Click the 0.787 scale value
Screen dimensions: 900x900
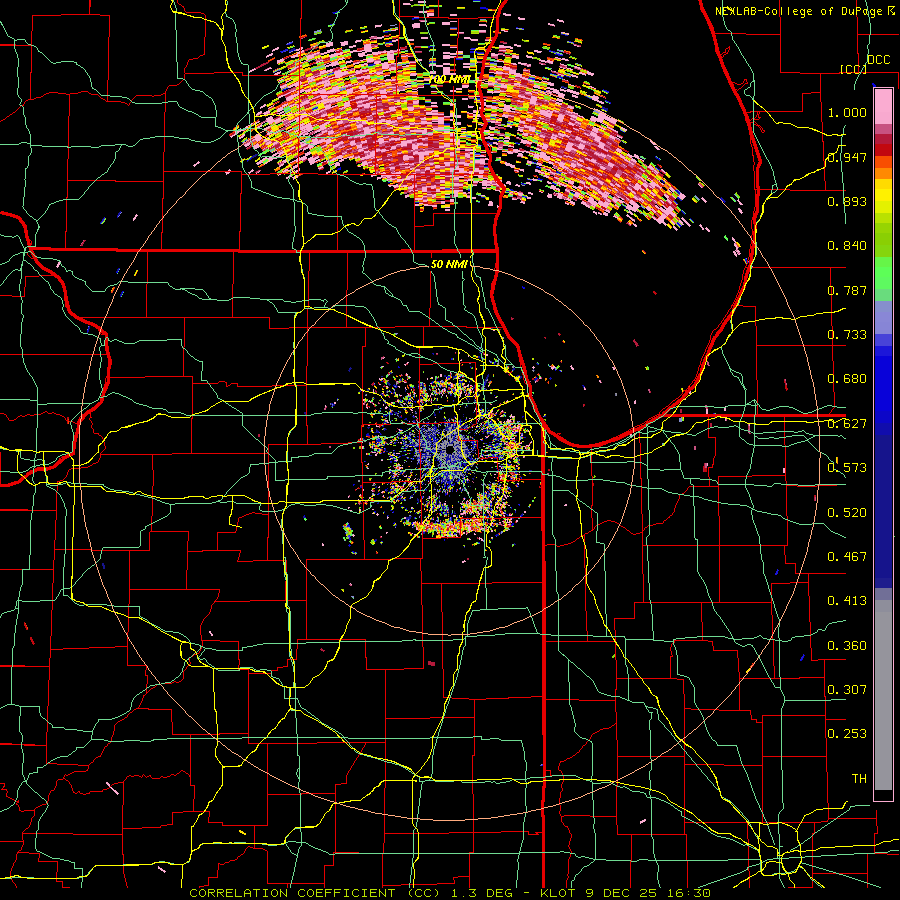pyautogui.click(x=847, y=290)
